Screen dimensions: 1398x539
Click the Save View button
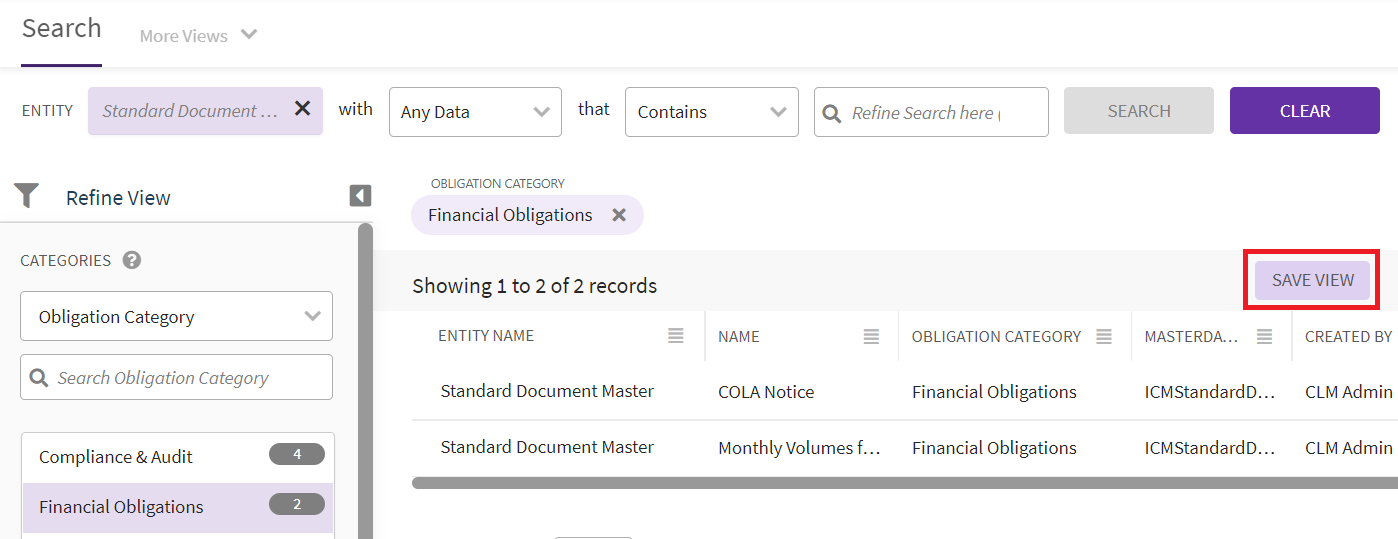(1312, 280)
